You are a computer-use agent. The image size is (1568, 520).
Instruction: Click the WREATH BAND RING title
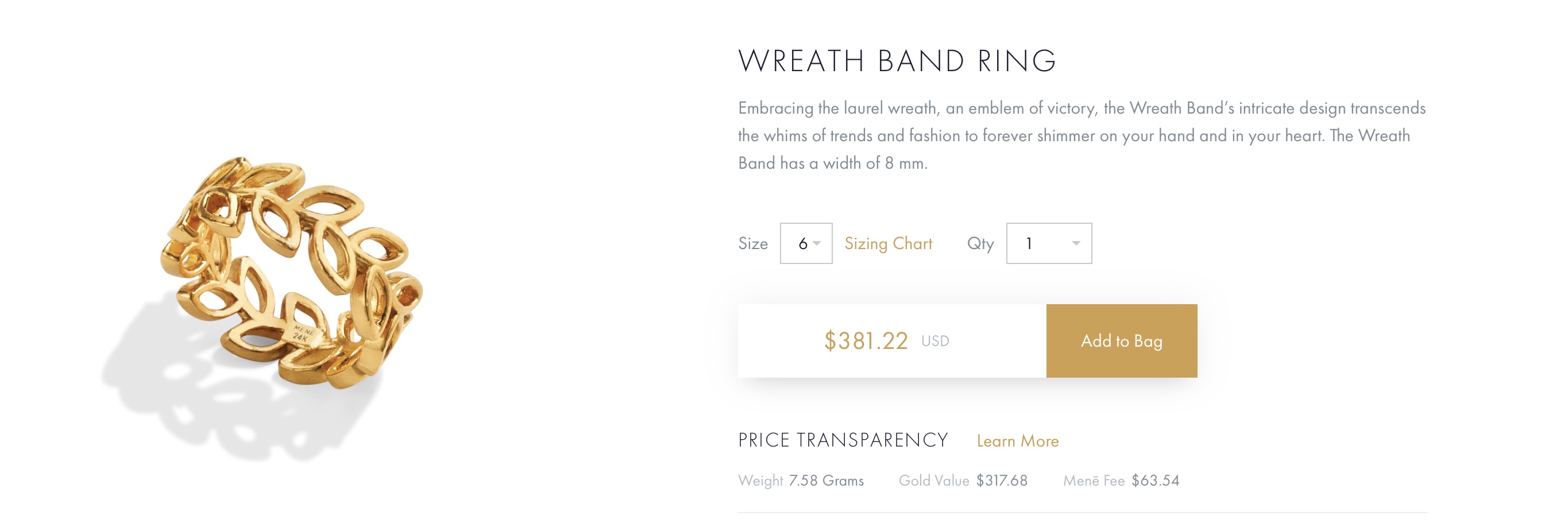tap(897, 61)
